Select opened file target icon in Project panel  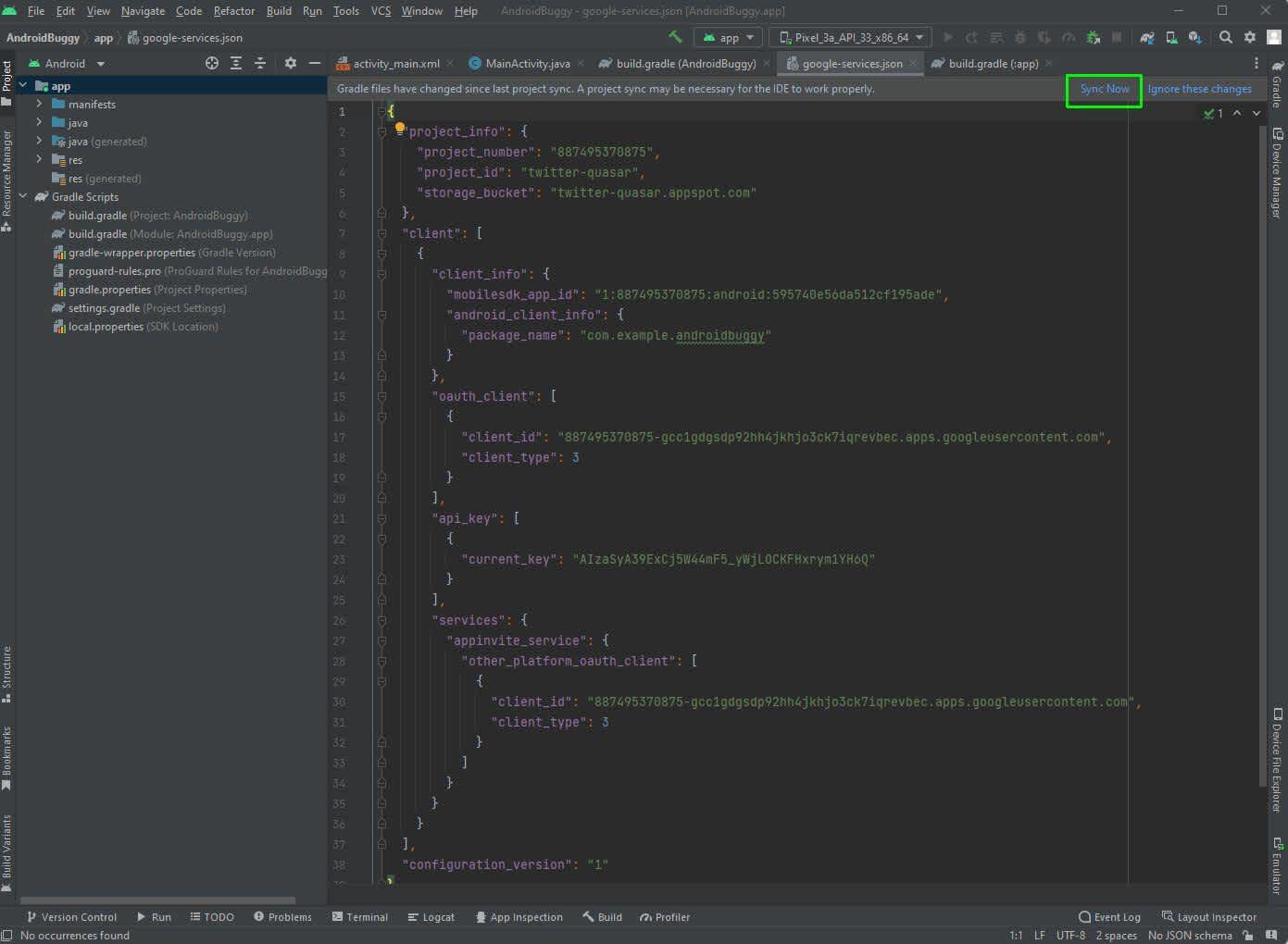click(212, 63)
